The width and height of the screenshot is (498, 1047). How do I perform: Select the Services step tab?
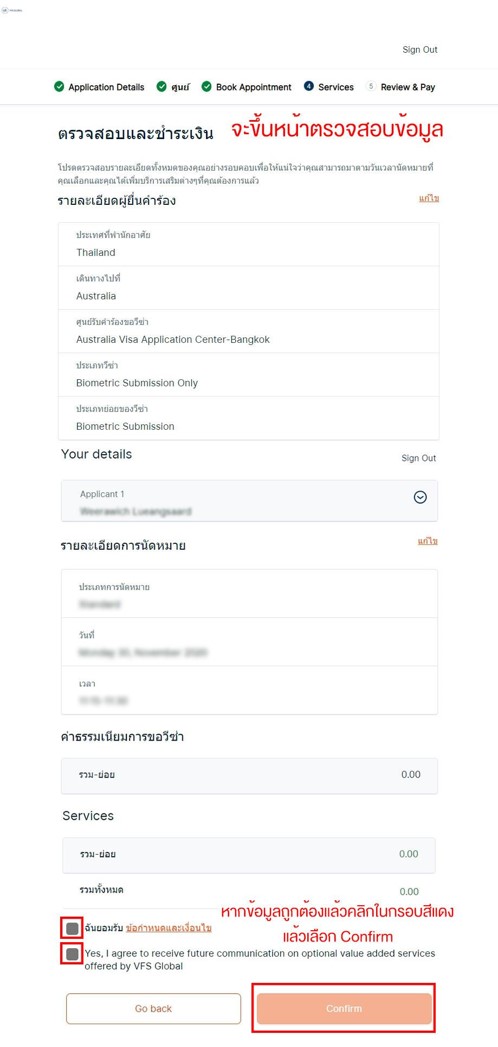(x=329, y=87)
